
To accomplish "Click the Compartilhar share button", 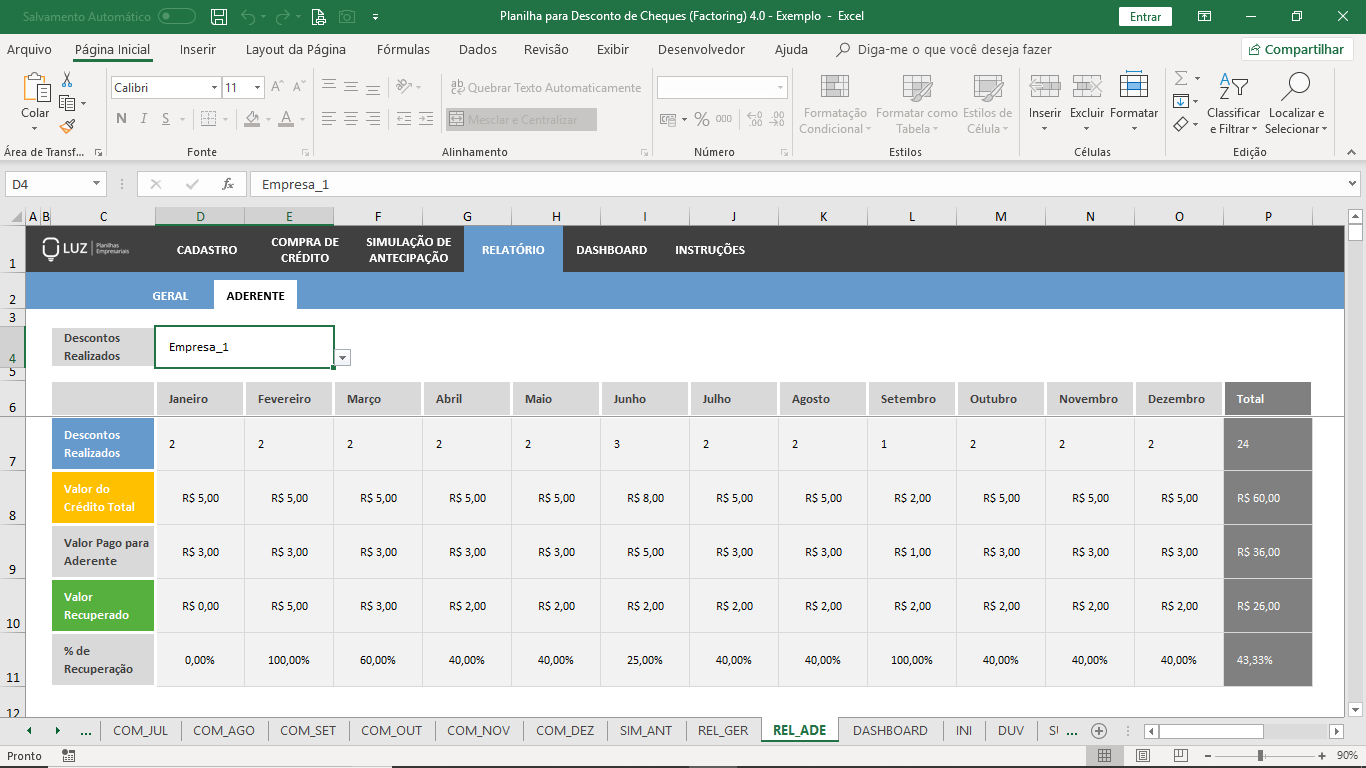I will tap(1297, 49).
